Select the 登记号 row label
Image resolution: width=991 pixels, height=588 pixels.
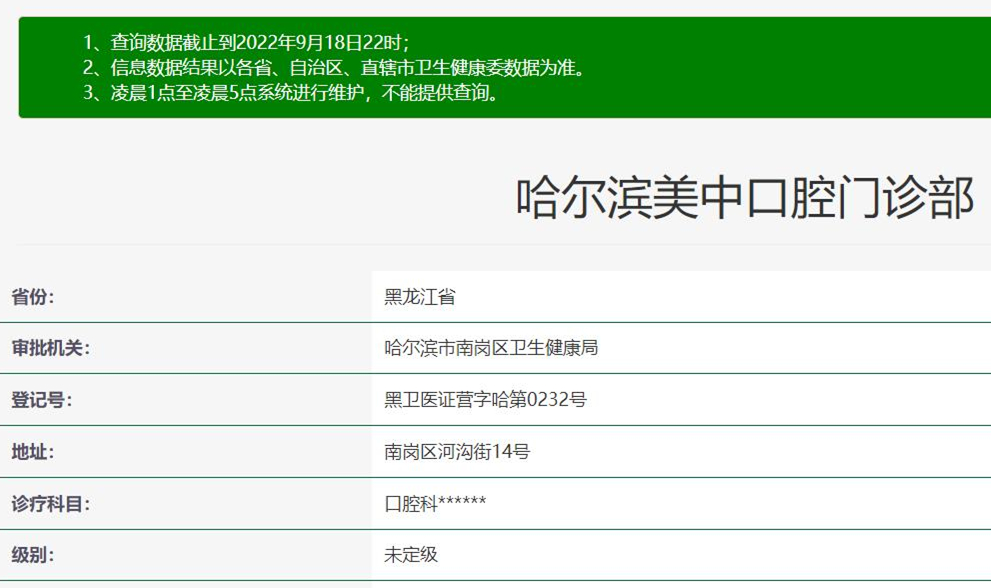41,400
